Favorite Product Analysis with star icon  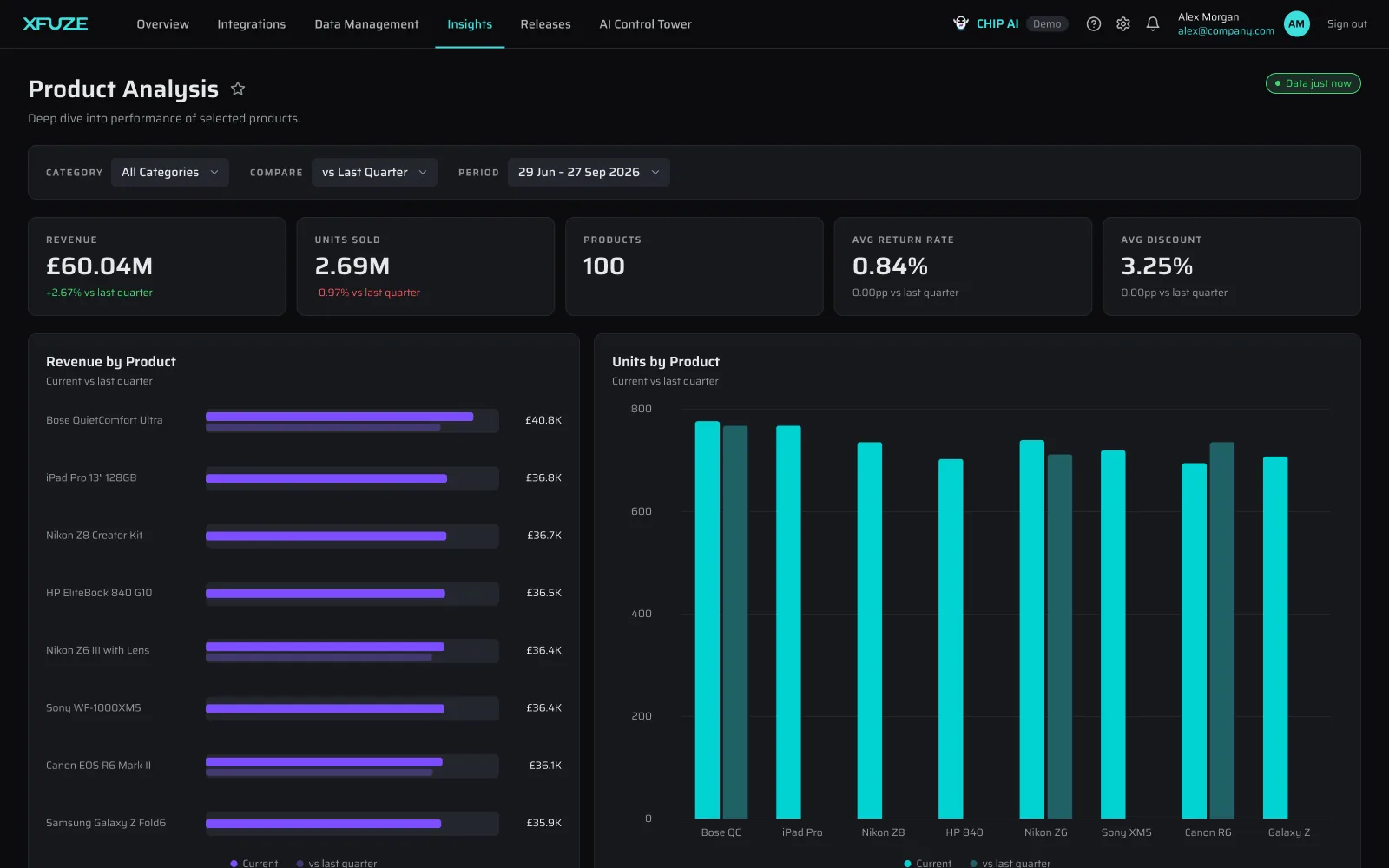click(x=238, y=89)
